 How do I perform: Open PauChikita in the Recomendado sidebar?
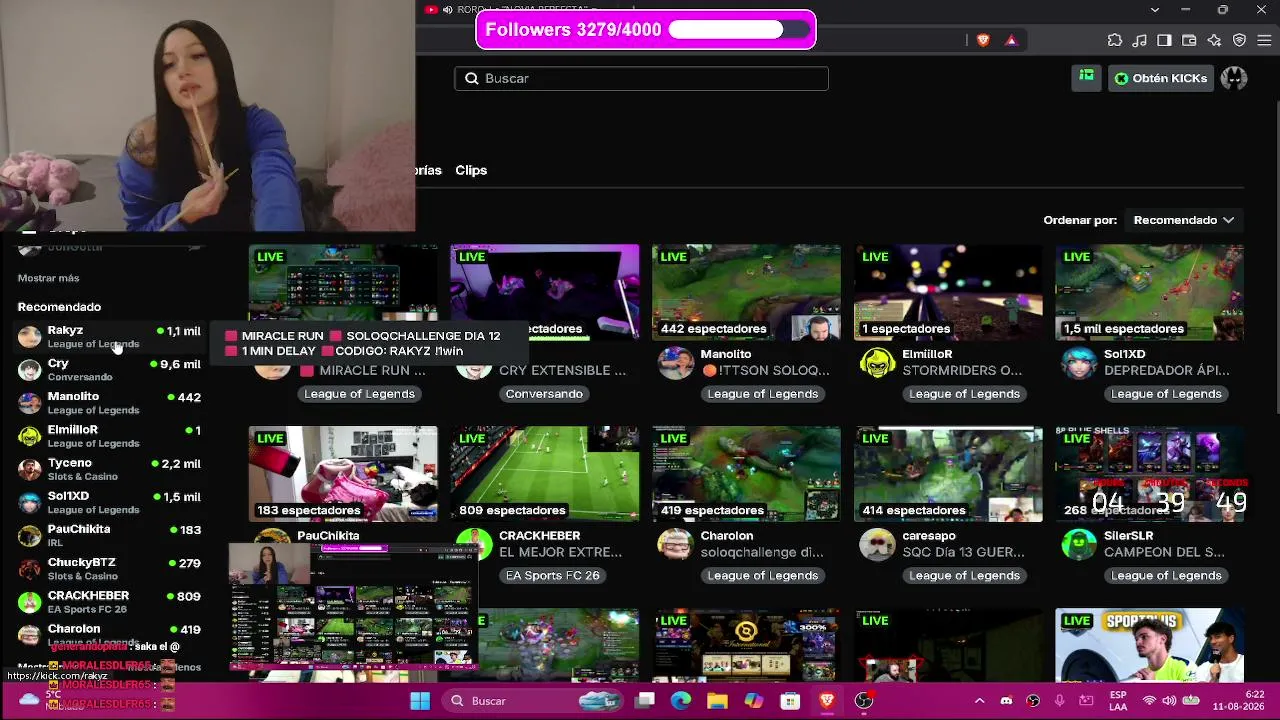tap(110, 535)
